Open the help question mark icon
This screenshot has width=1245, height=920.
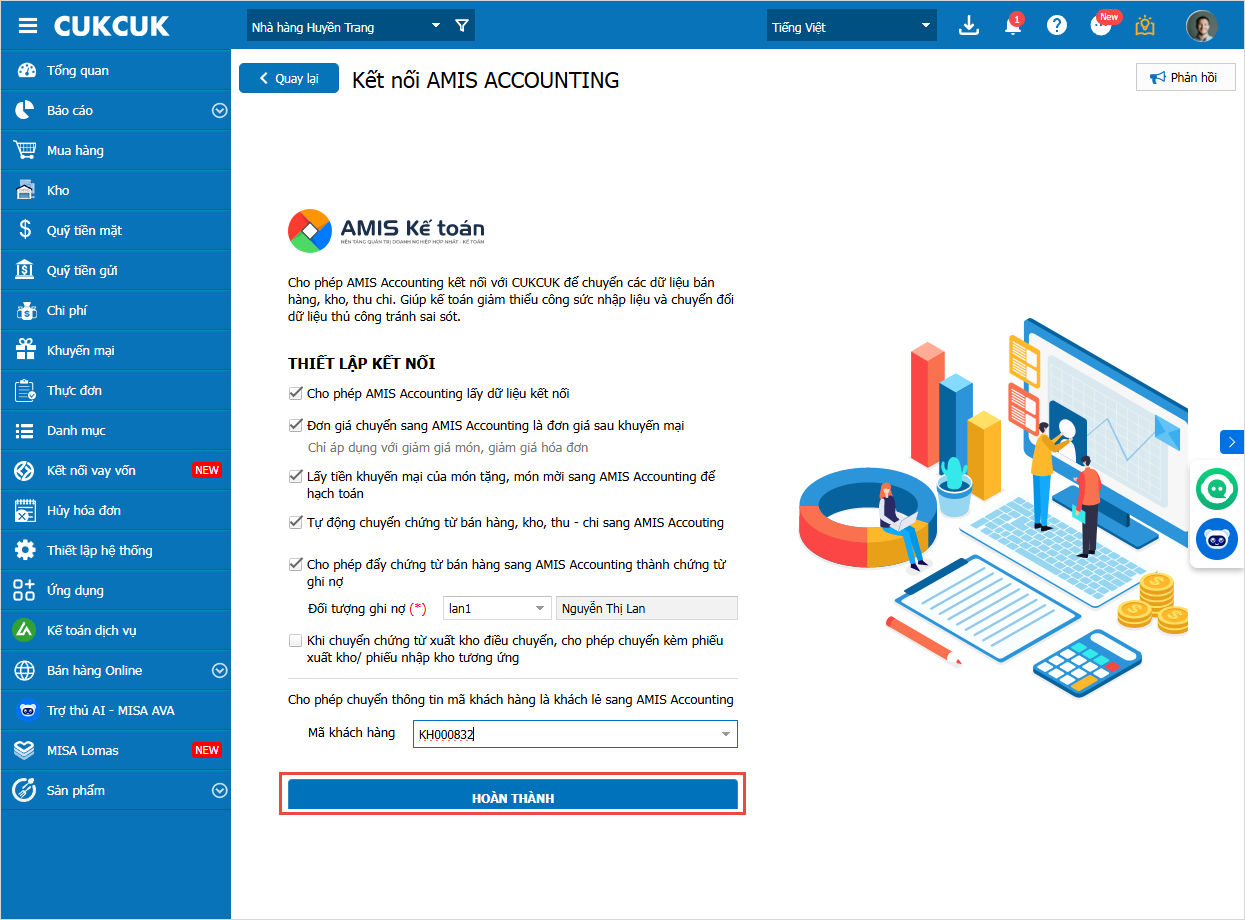click(1057, 26)
